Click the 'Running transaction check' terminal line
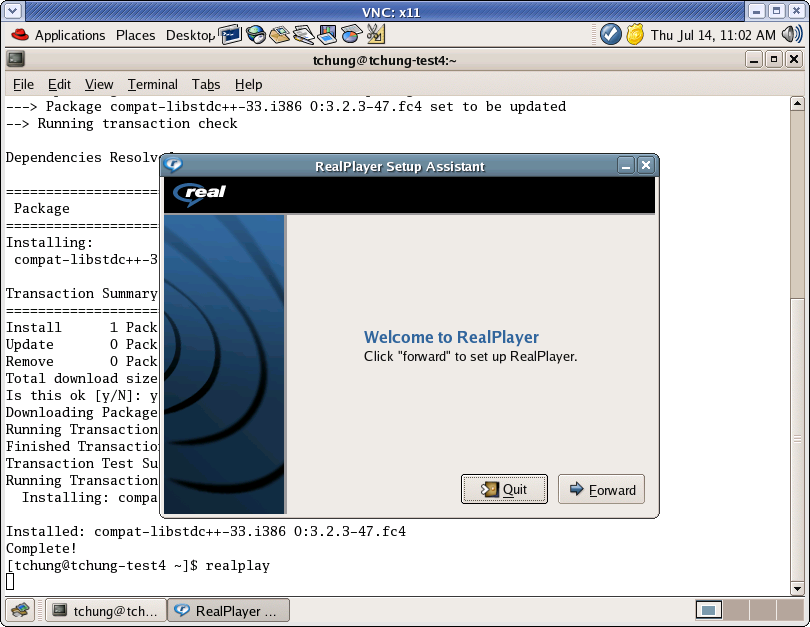Screen dimensions: 810x627 (x=121, y=123)
